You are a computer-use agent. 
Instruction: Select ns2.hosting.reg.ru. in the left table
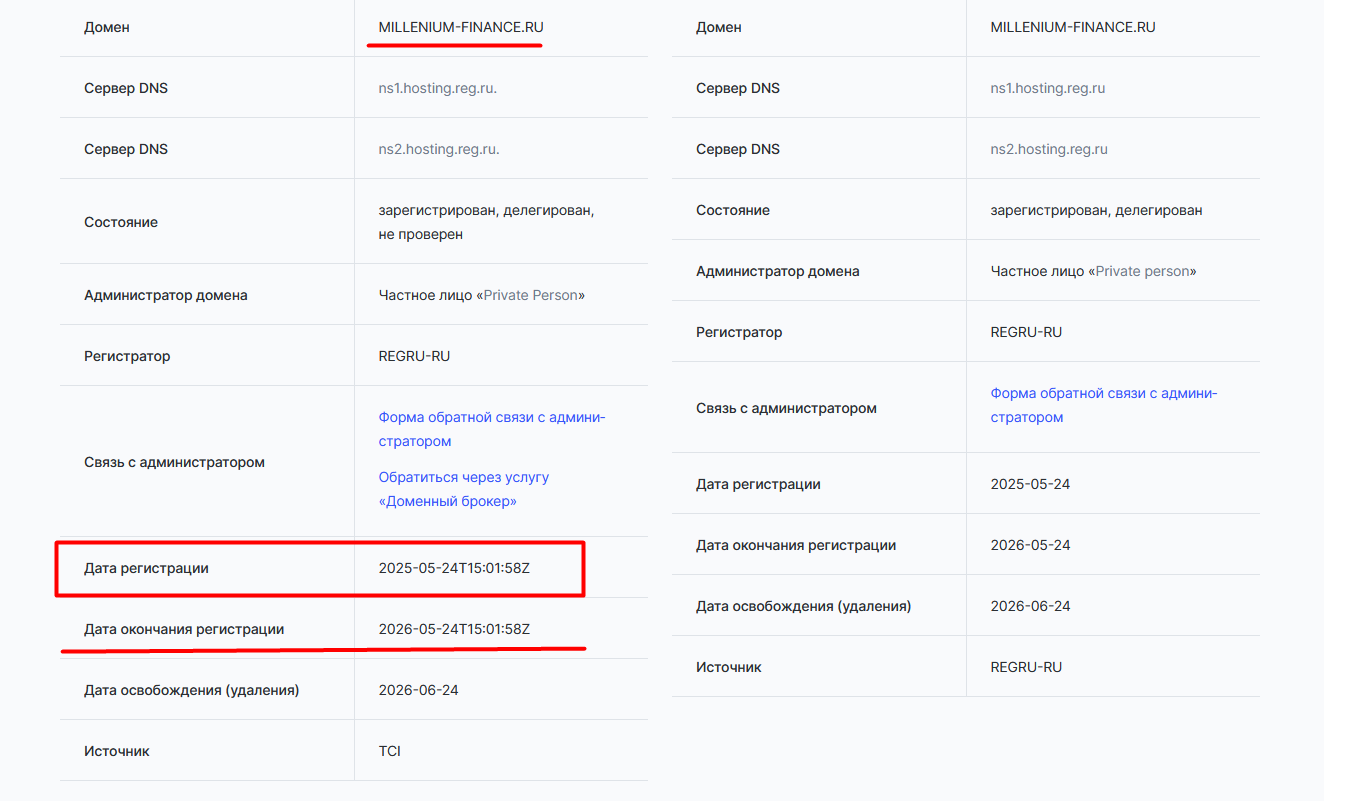438,149
